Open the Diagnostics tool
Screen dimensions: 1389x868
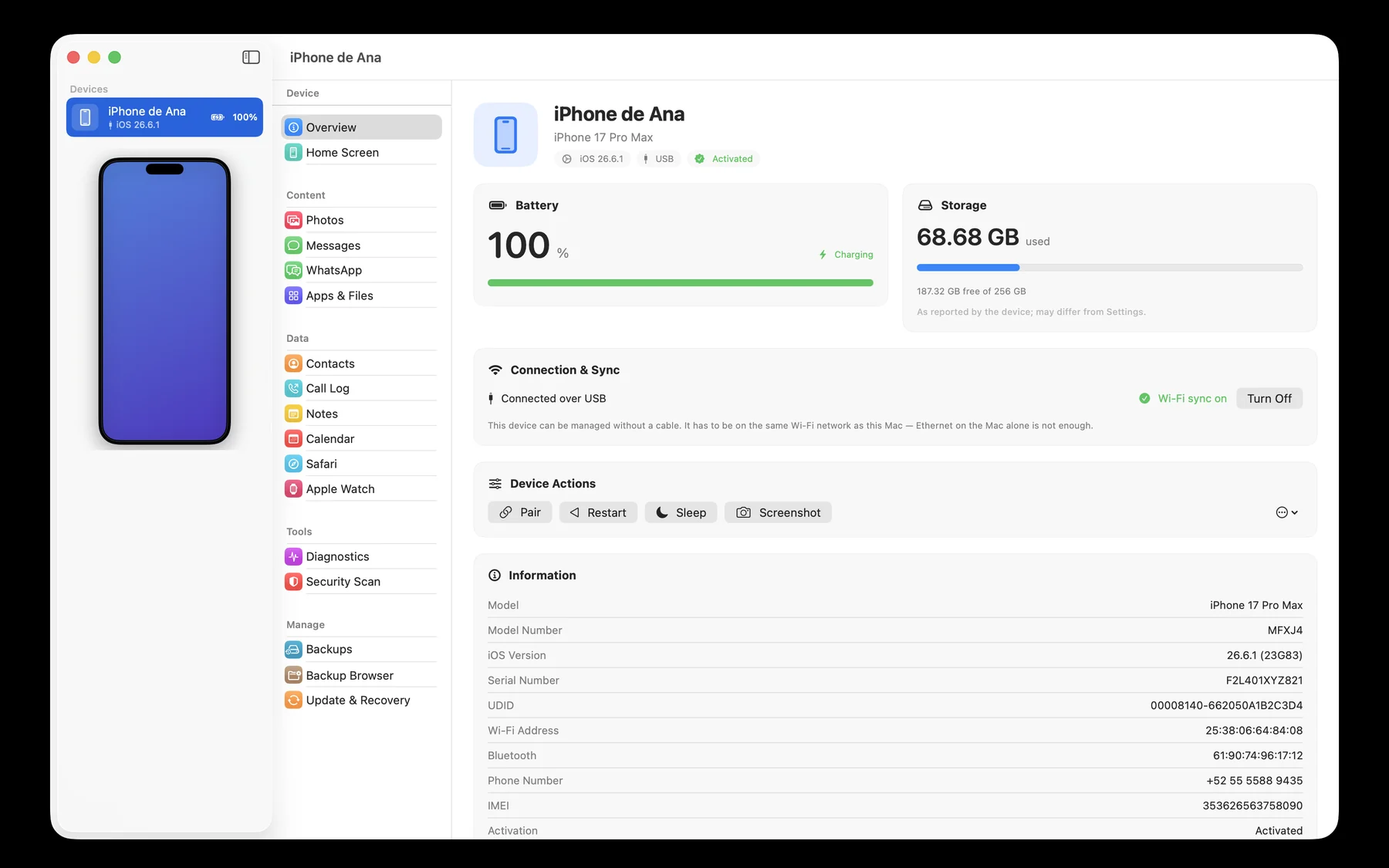pyautogui.click(x=362, y=556)
